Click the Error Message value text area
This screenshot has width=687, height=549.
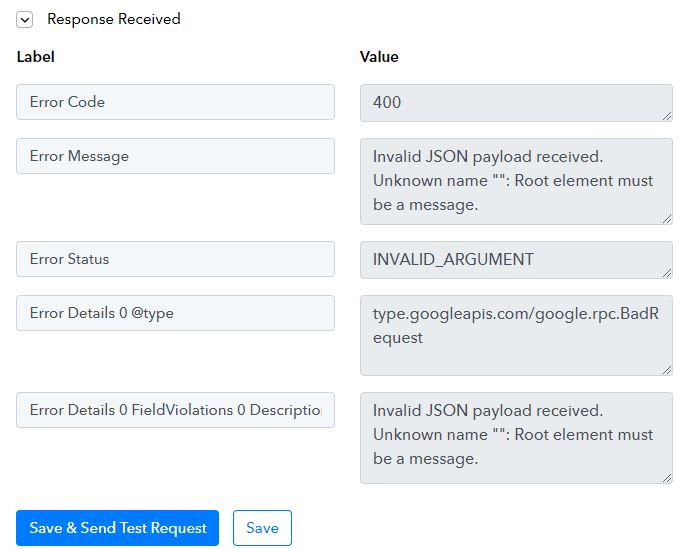(516, 181)
